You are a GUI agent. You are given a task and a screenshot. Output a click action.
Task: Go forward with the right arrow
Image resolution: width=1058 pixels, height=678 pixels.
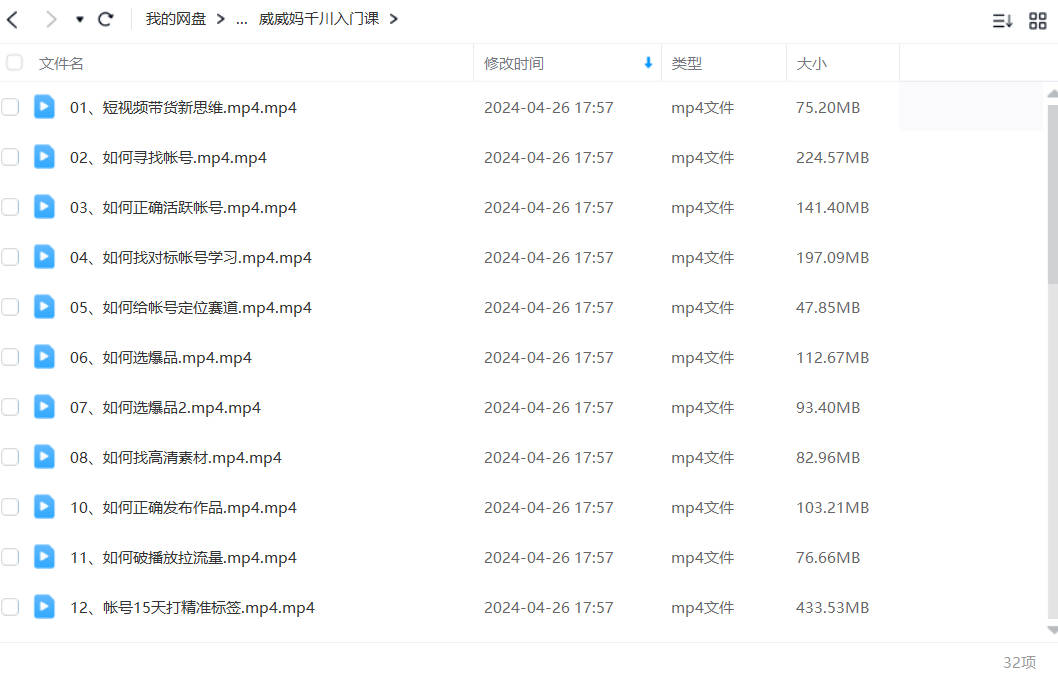[x=51, y=20]
